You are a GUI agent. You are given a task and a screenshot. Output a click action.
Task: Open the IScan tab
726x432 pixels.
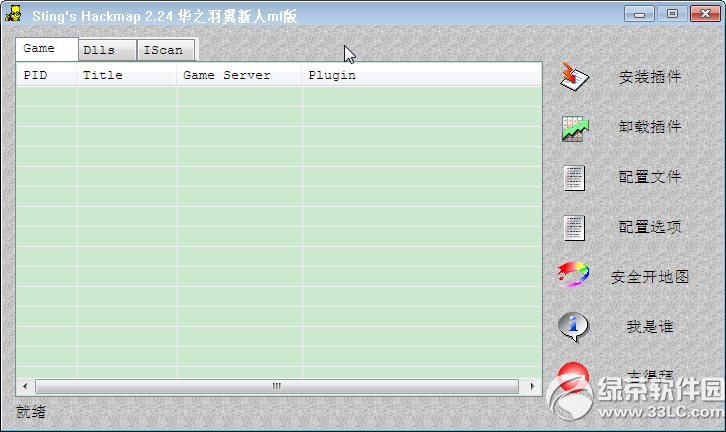click(164, 50)
